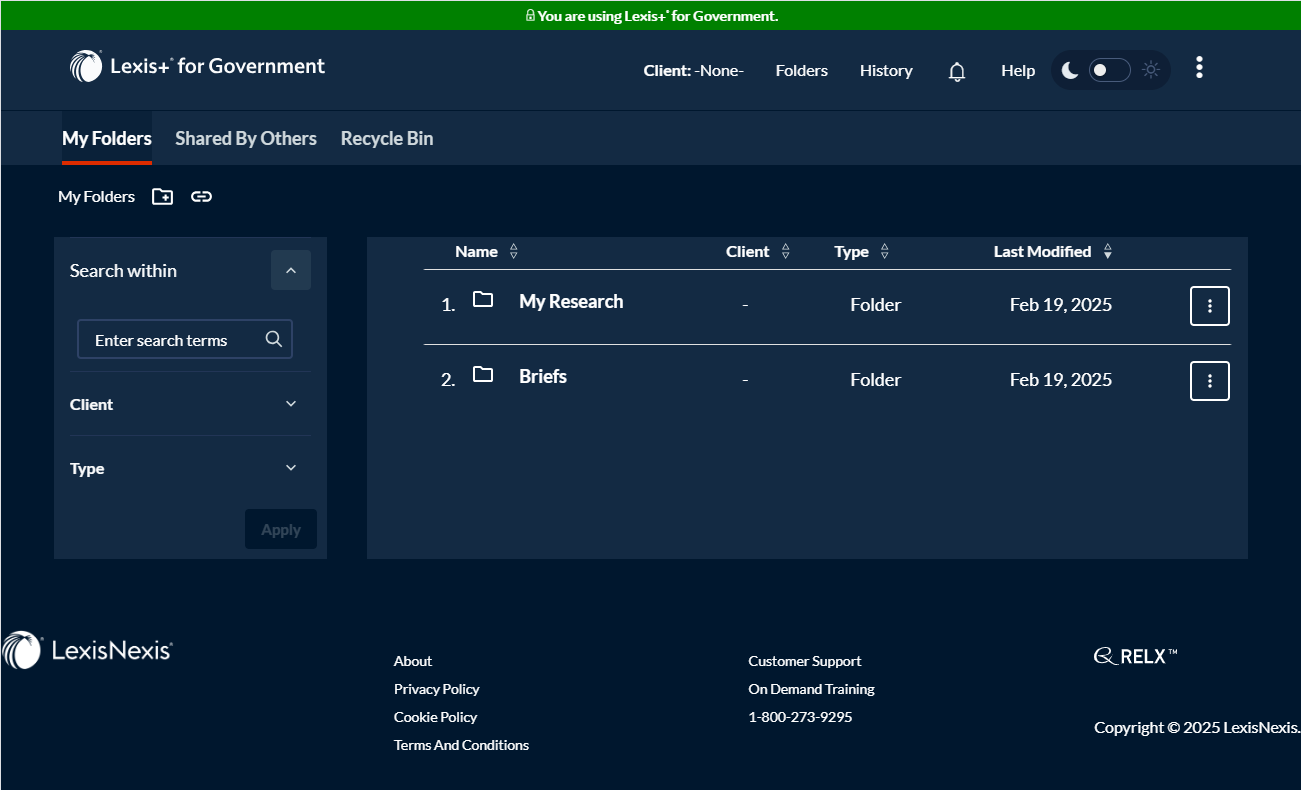Image resolution: width=1301 pixels, height=790 pixels.
Task: Open the Cookie Policy link
Action: click(435, 717)
